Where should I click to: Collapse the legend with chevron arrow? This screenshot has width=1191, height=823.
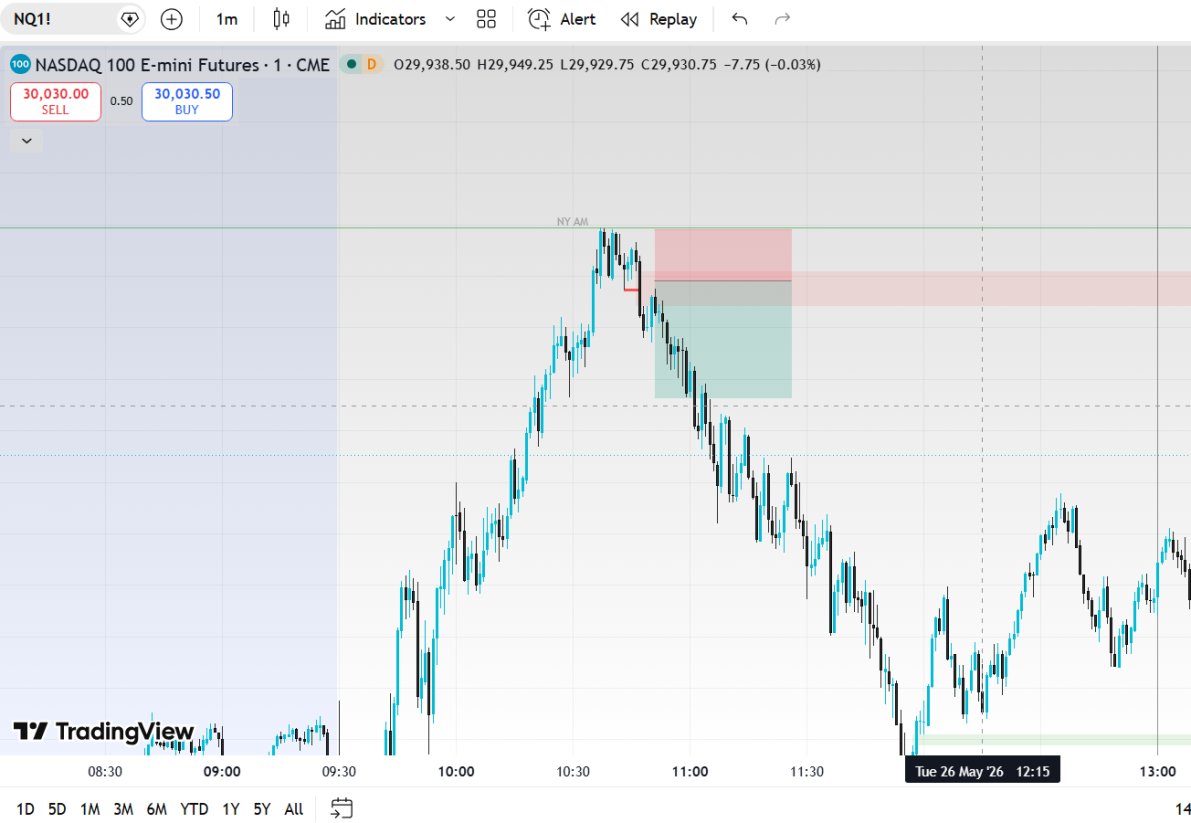27,141
